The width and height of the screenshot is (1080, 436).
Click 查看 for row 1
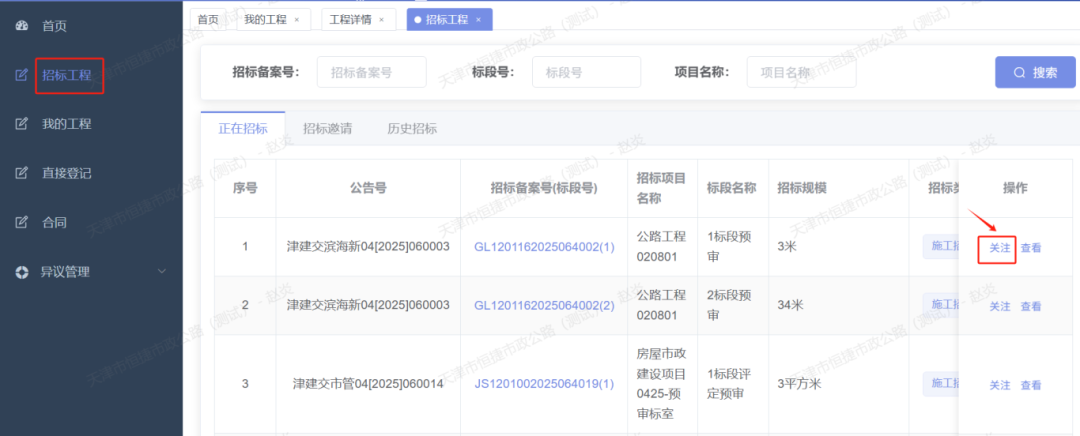coord(1031,248)
